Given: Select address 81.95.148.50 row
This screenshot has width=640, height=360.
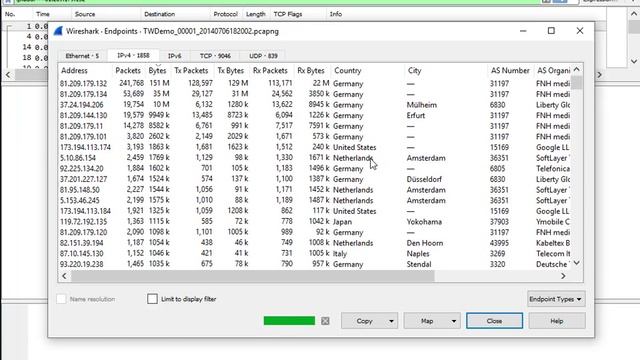Looking at the screenshot, I should (315, 189).
